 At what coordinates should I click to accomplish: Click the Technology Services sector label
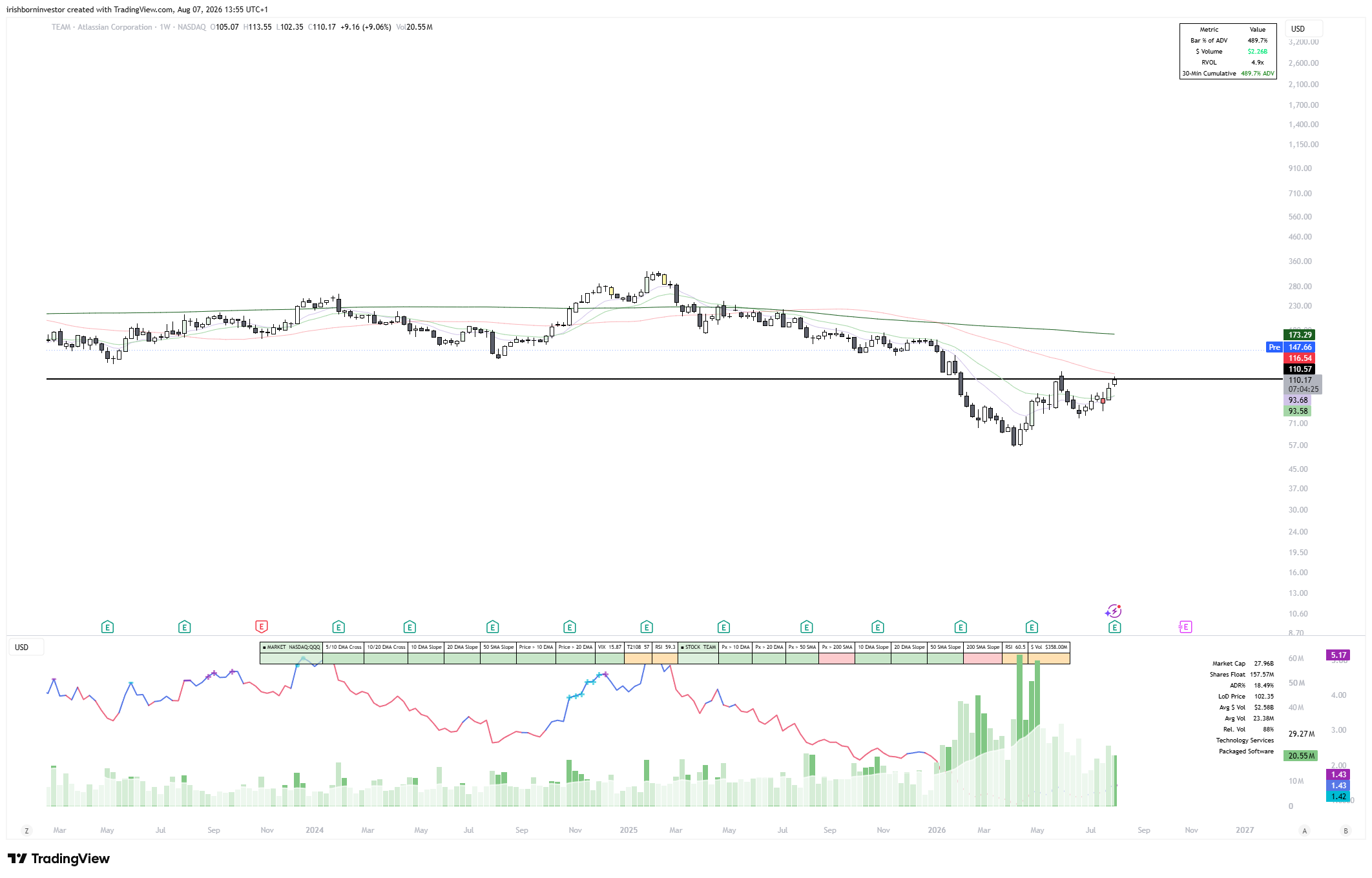pos(1245,740)
